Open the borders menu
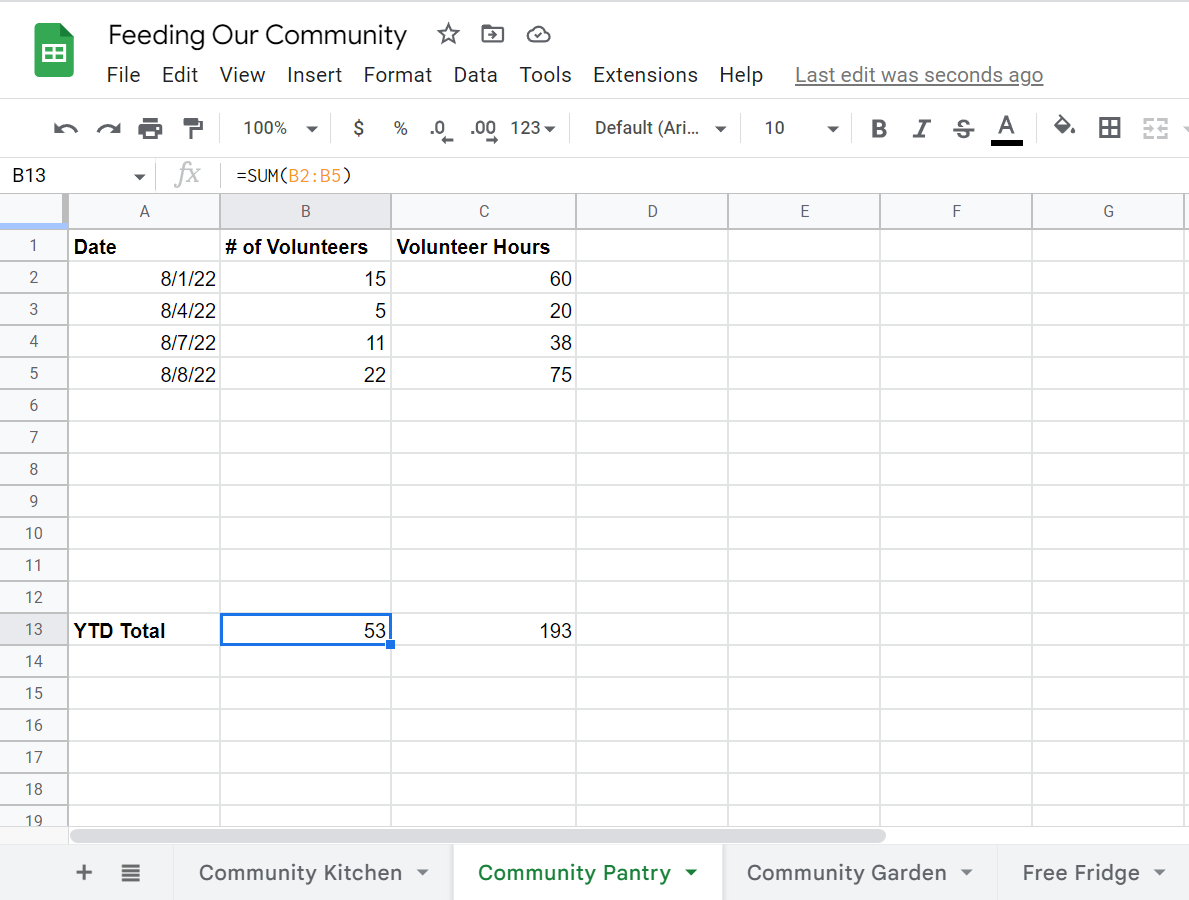 coord(1110,128)
